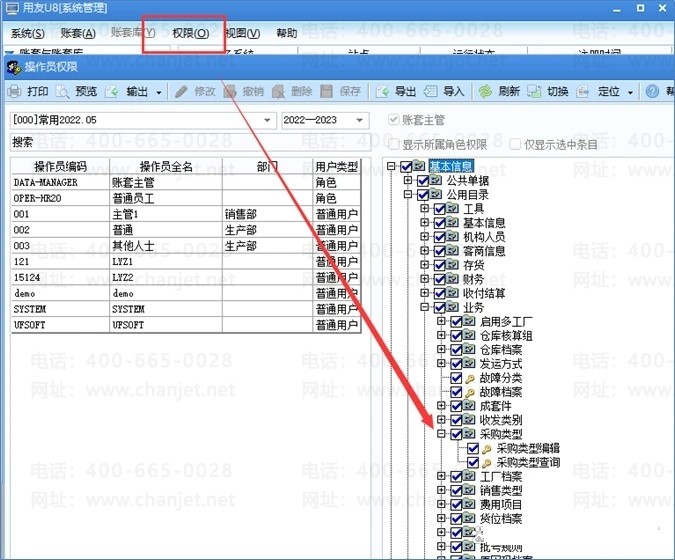This screenshot has width=675, height=560.
Task: Uncheck the 基本信息 root checkbox
Action: pyautogui.click(x=406, y=166)
